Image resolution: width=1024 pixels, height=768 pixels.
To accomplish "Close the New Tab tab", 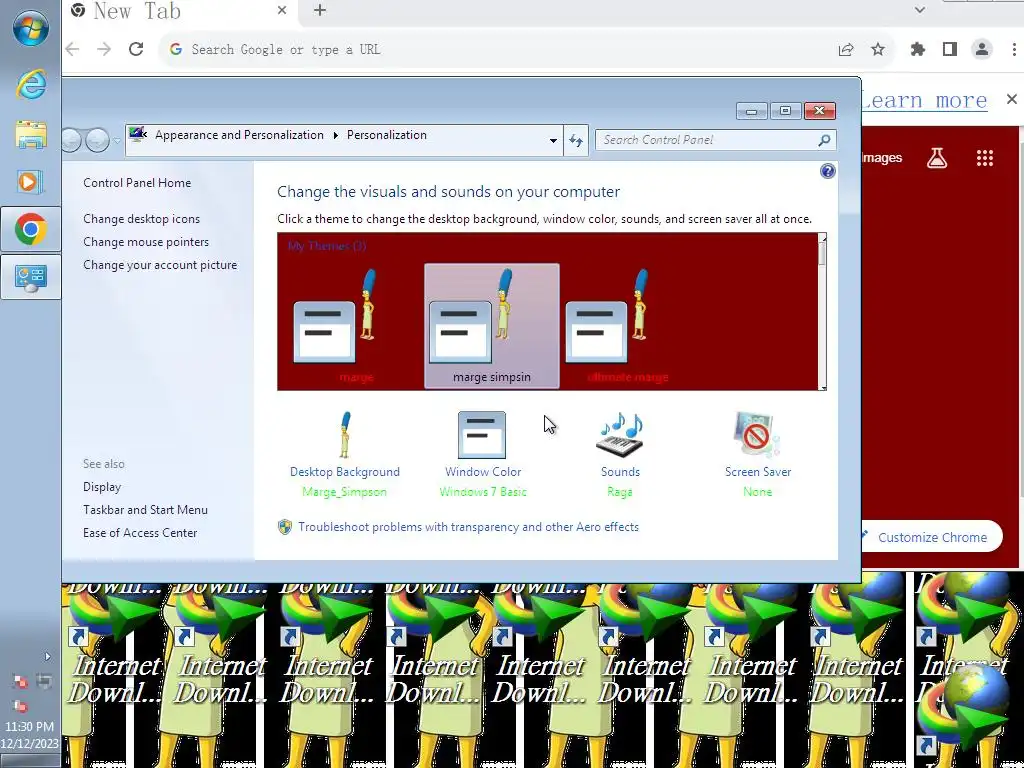I will click(x=281, y=10).
